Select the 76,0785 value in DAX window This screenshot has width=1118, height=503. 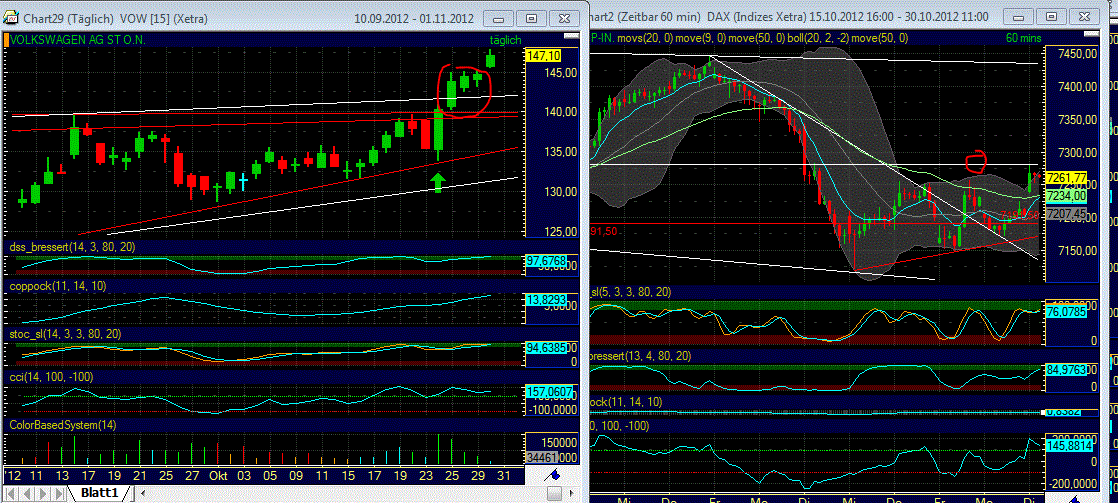click(x=1065, y=311)
